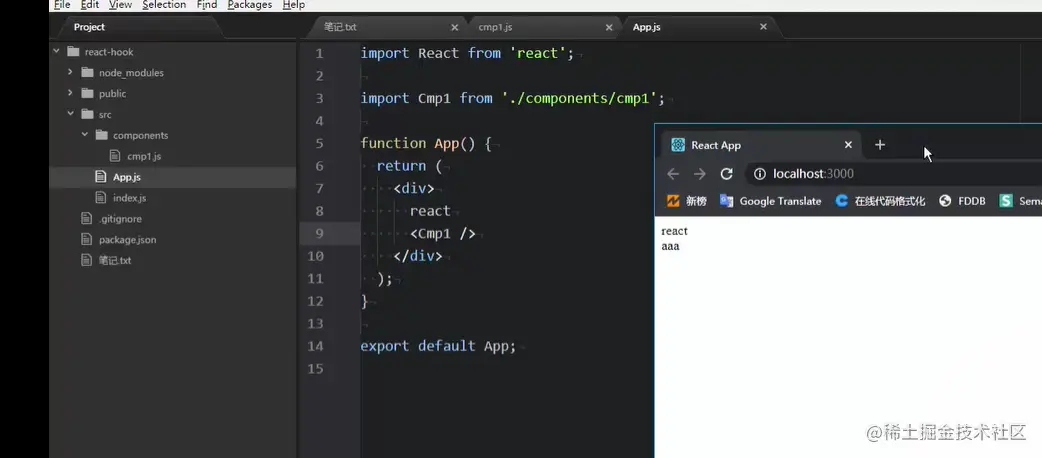Click the index.js file icon
The image size is (1042, 458).
pos(100,197)
